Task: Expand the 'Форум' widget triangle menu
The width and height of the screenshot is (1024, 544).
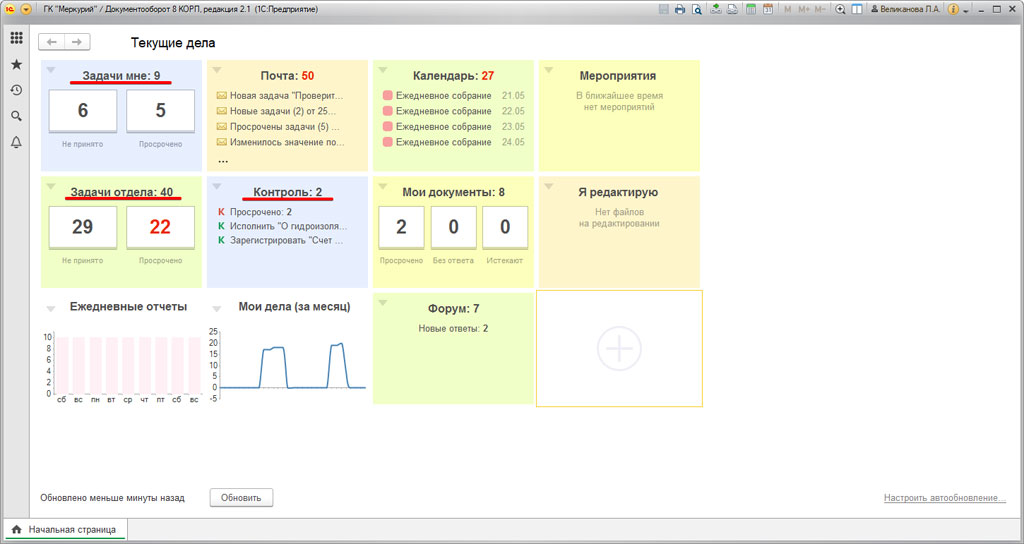Action: click(x=383, y=303)
